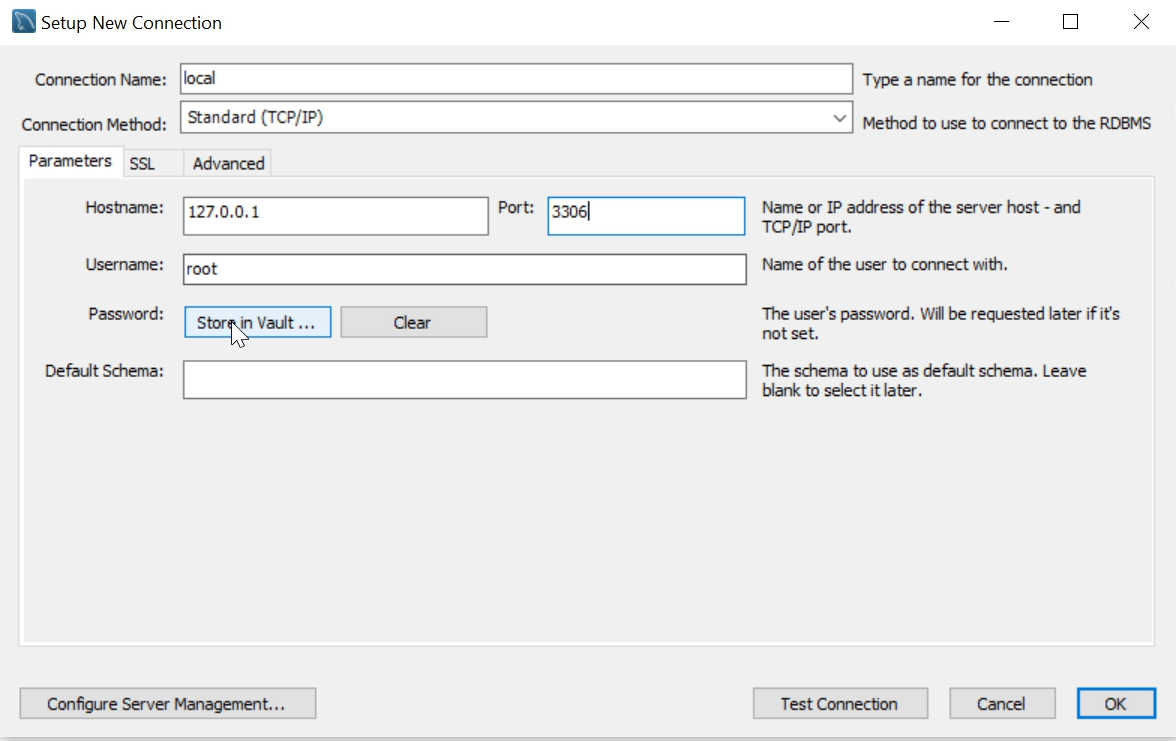Open Configure Server Management

coord(167,703)
